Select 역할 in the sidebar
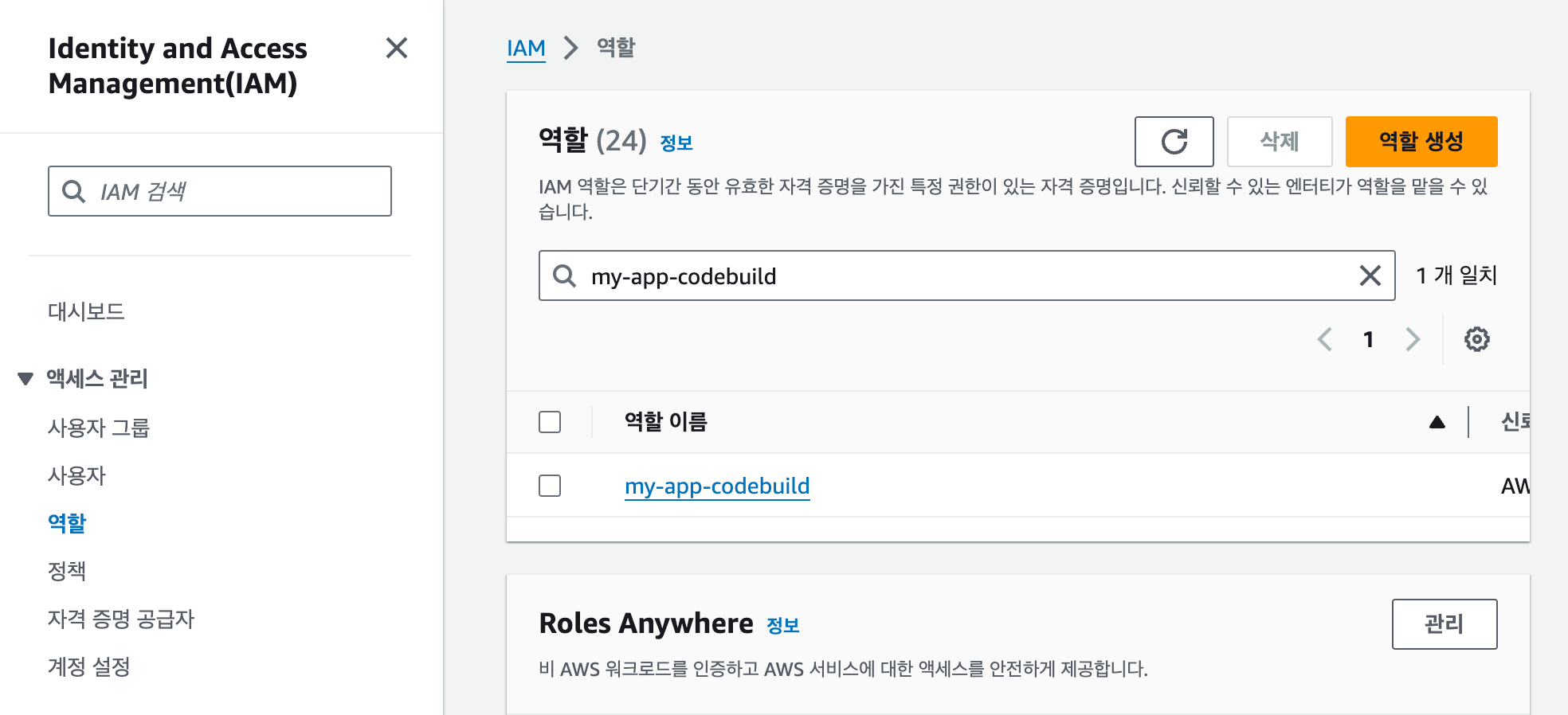Screen dimensions: 1568x715 tap(67, 523)
